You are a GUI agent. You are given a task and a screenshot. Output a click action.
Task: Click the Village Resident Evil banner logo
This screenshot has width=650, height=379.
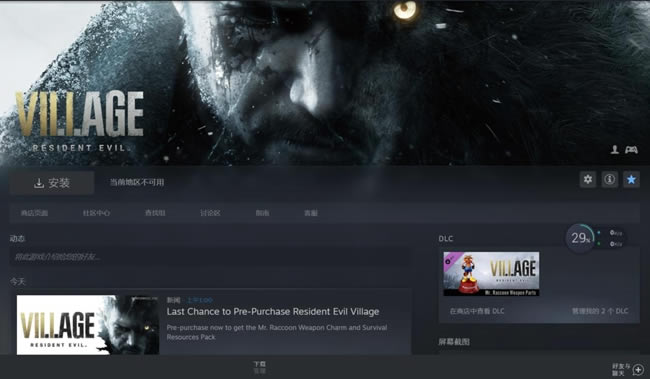tap(80, 121)
